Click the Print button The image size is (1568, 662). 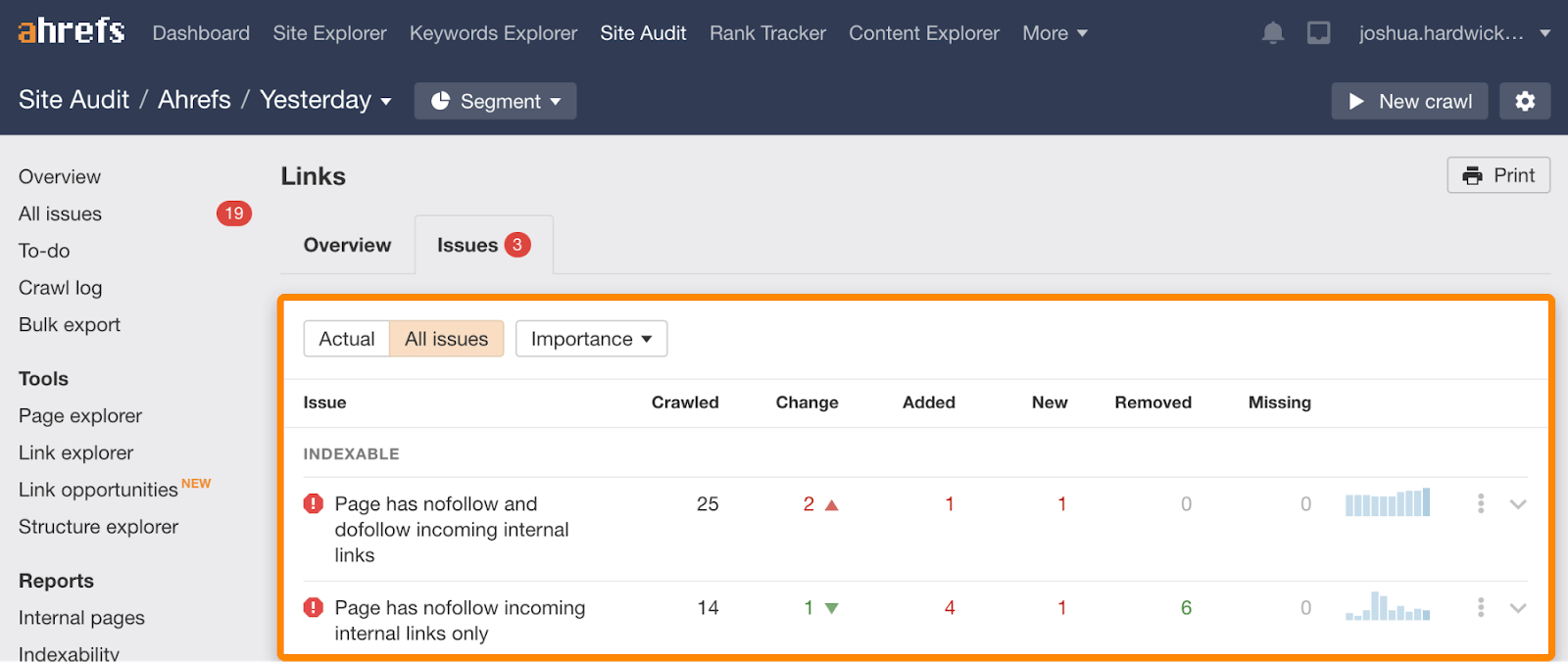coord(1498,175)
